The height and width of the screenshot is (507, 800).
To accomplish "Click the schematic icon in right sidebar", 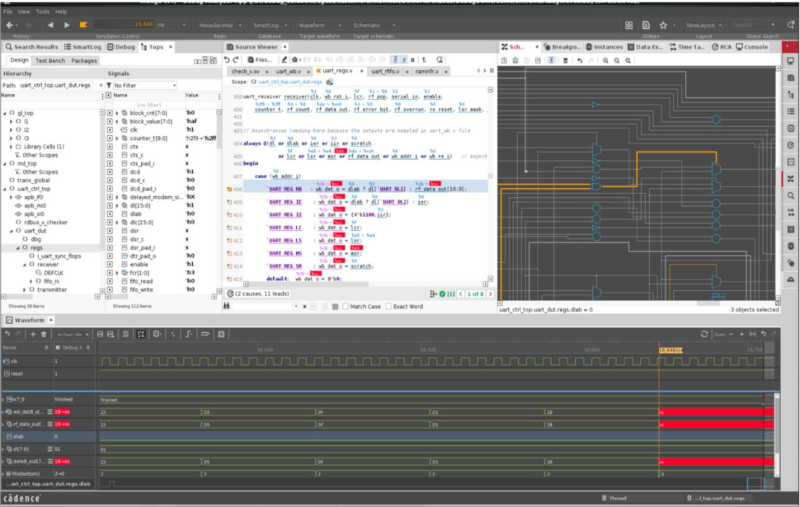I will pos(790,179).
